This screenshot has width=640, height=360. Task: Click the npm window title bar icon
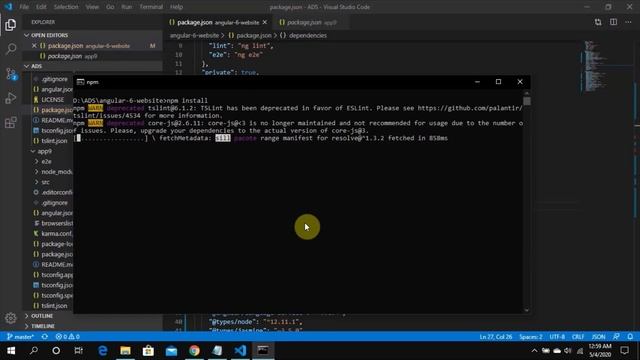[x=80, y=82]
